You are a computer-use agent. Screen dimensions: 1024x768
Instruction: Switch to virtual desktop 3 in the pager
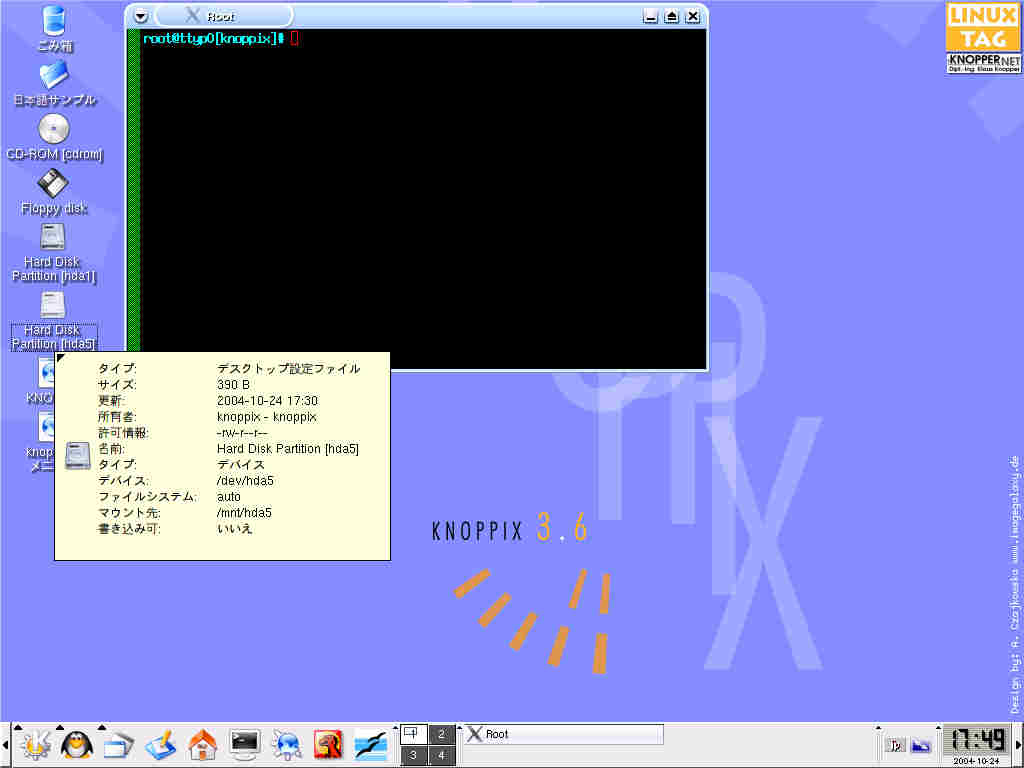(x=413, y=756)
